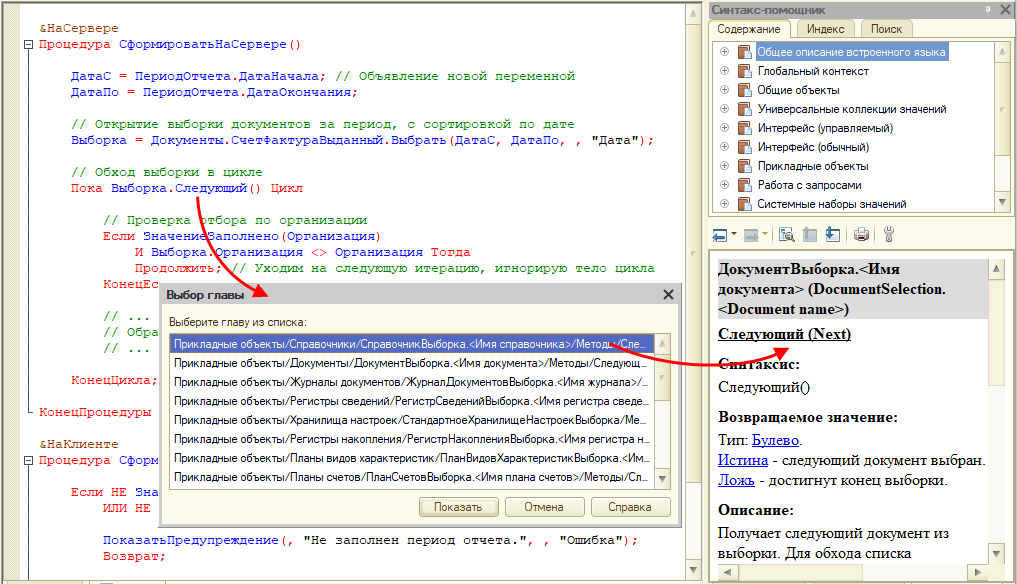This screenshot has width=1017, height=584.
Task: Click book icon beside Интерфейс (обычный)
Action: point(745,147)
